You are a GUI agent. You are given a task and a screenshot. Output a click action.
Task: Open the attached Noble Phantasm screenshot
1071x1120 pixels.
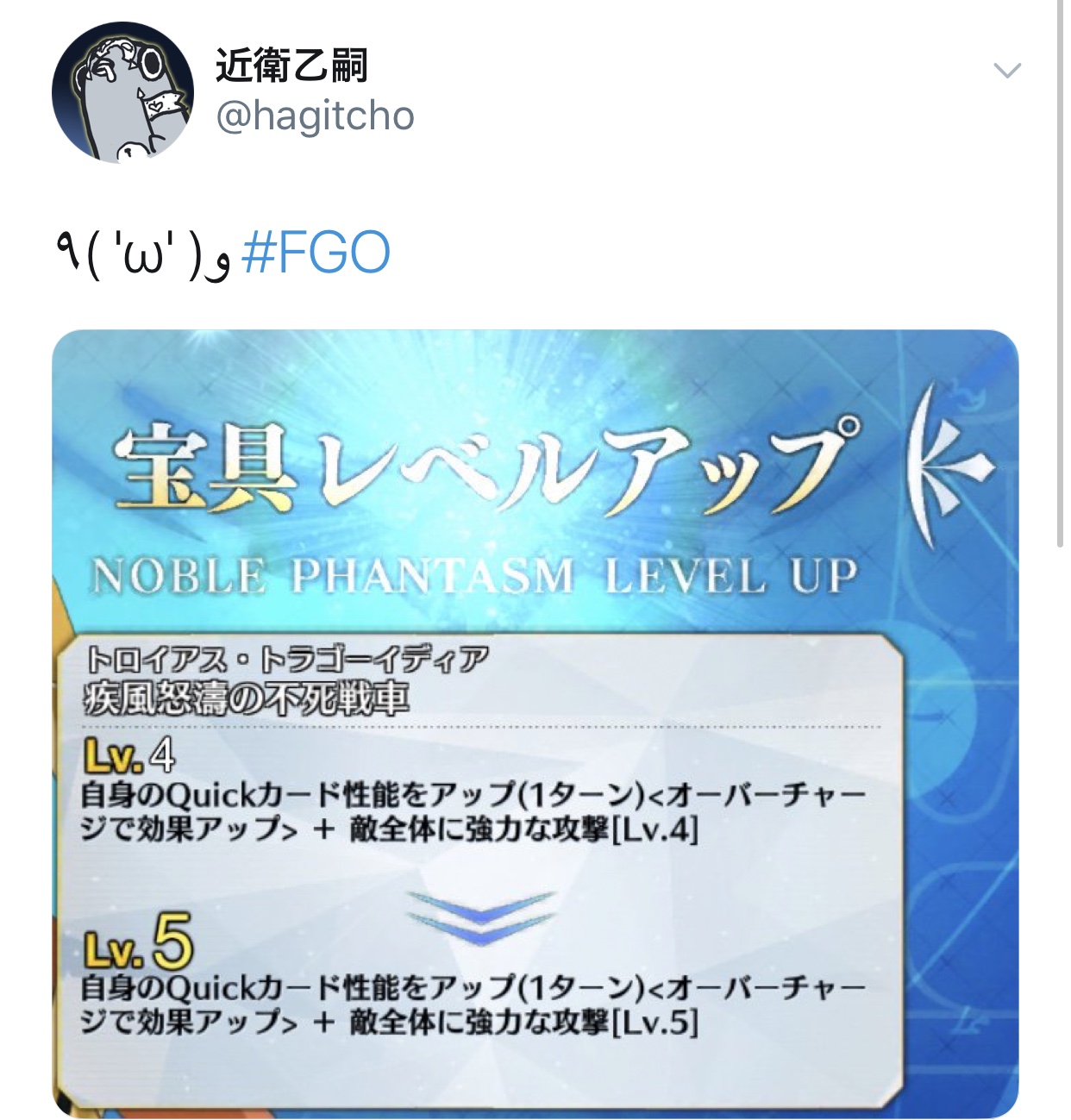pos(535,723)
